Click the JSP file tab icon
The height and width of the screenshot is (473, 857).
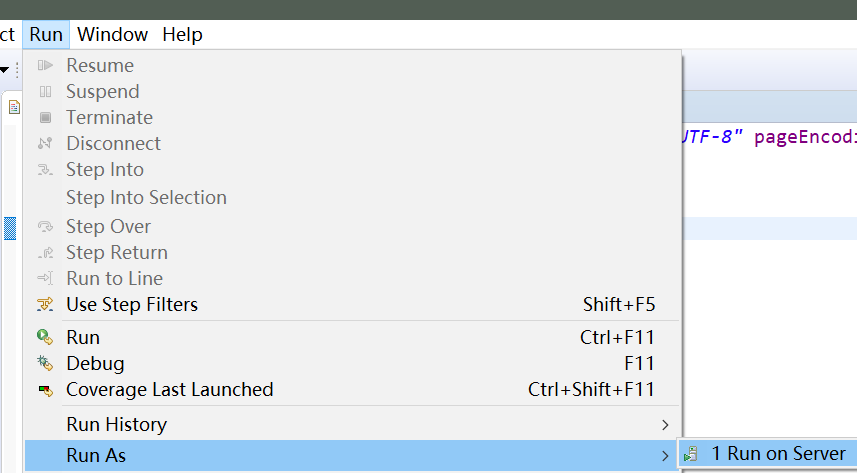(14, 107)
